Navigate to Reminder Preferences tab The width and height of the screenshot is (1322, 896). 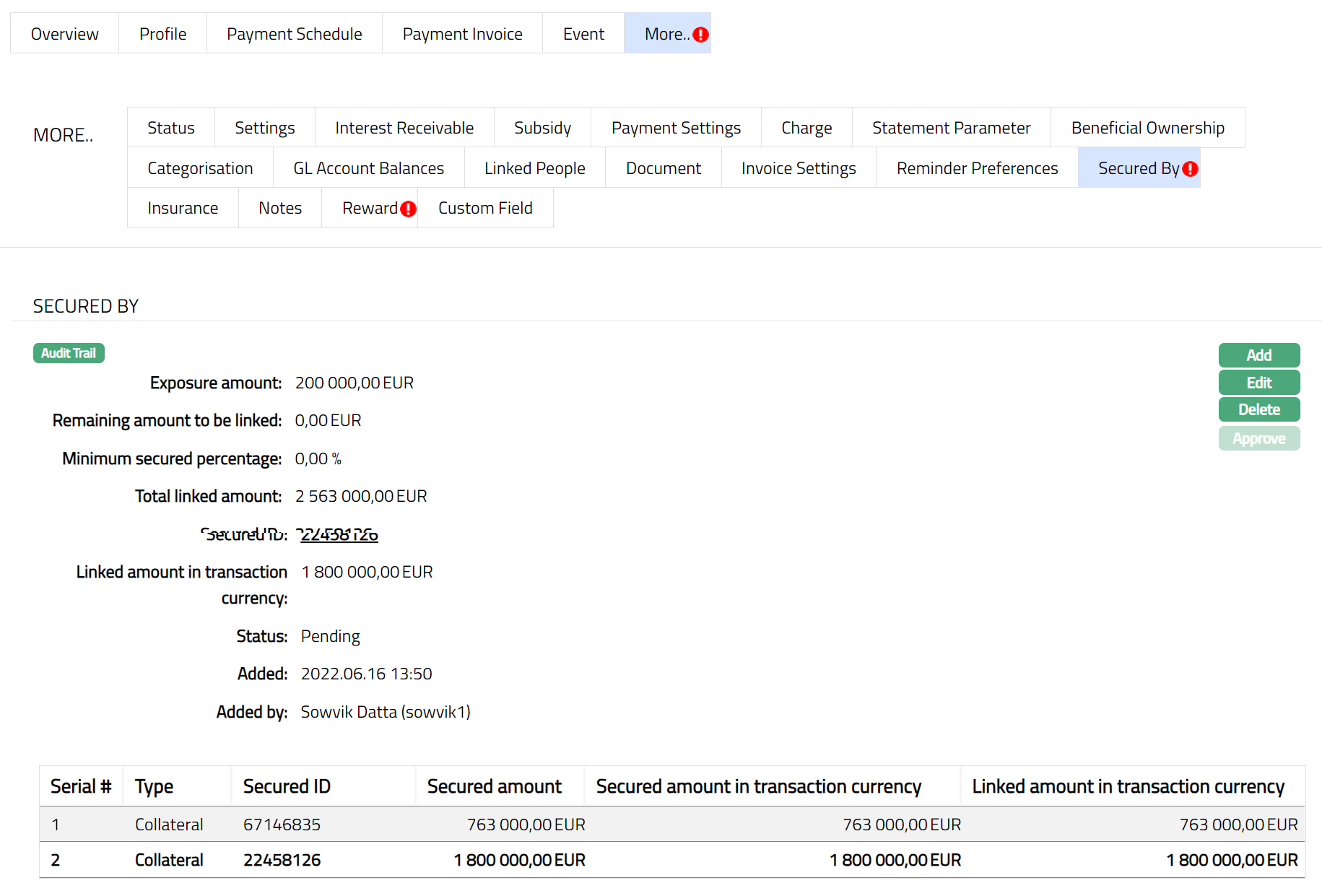click(x=976, y=168)
